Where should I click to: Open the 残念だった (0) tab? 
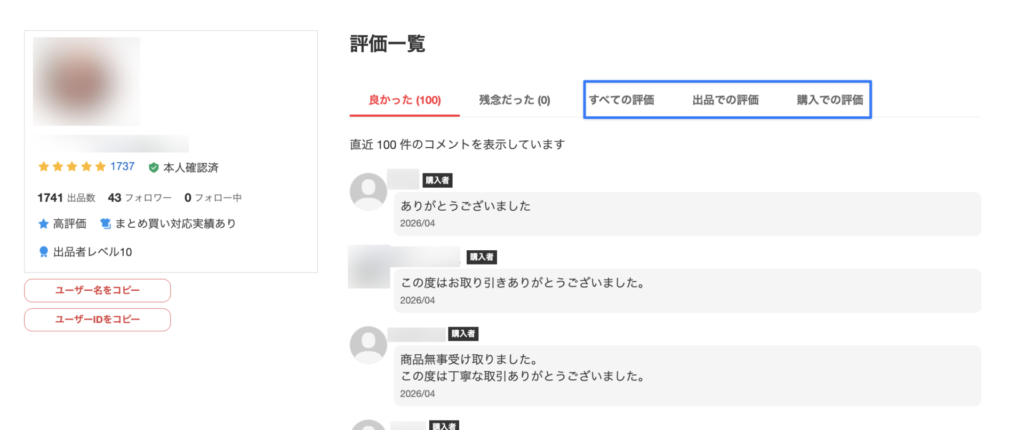coord(514,100)
